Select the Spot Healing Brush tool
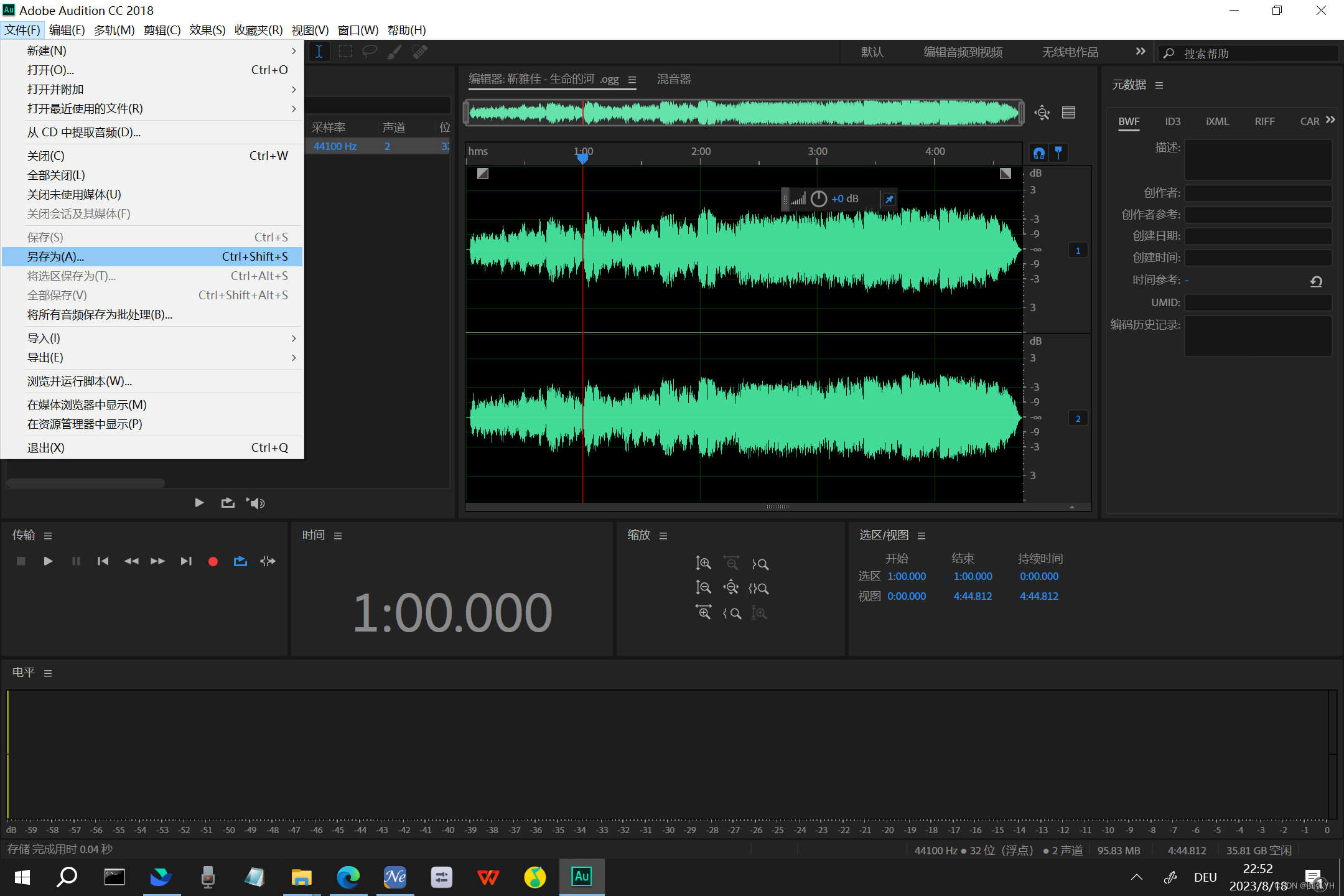1344x896 pixels. coord(419,52)
